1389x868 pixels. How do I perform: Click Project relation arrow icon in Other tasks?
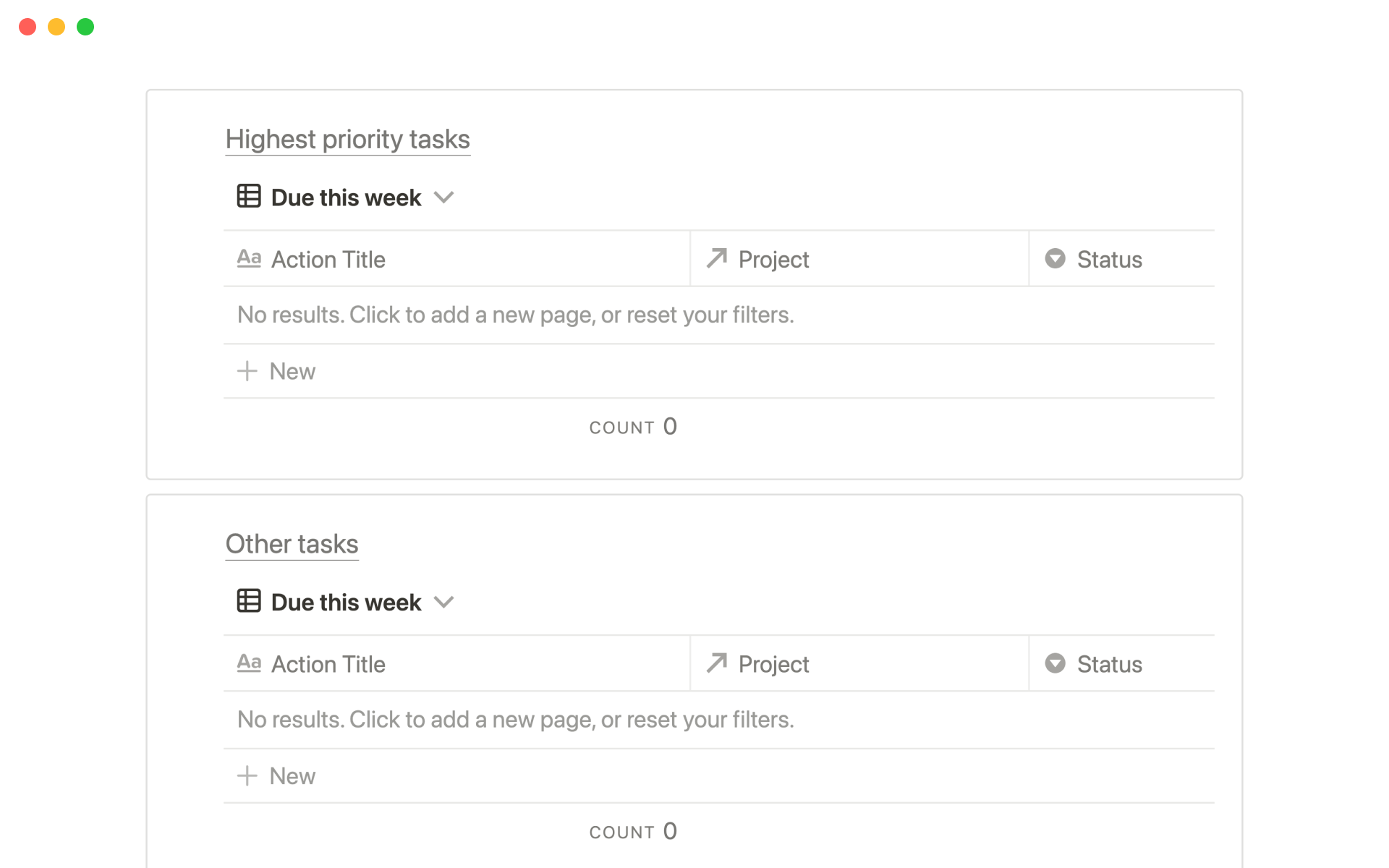(x=716, y=663)
